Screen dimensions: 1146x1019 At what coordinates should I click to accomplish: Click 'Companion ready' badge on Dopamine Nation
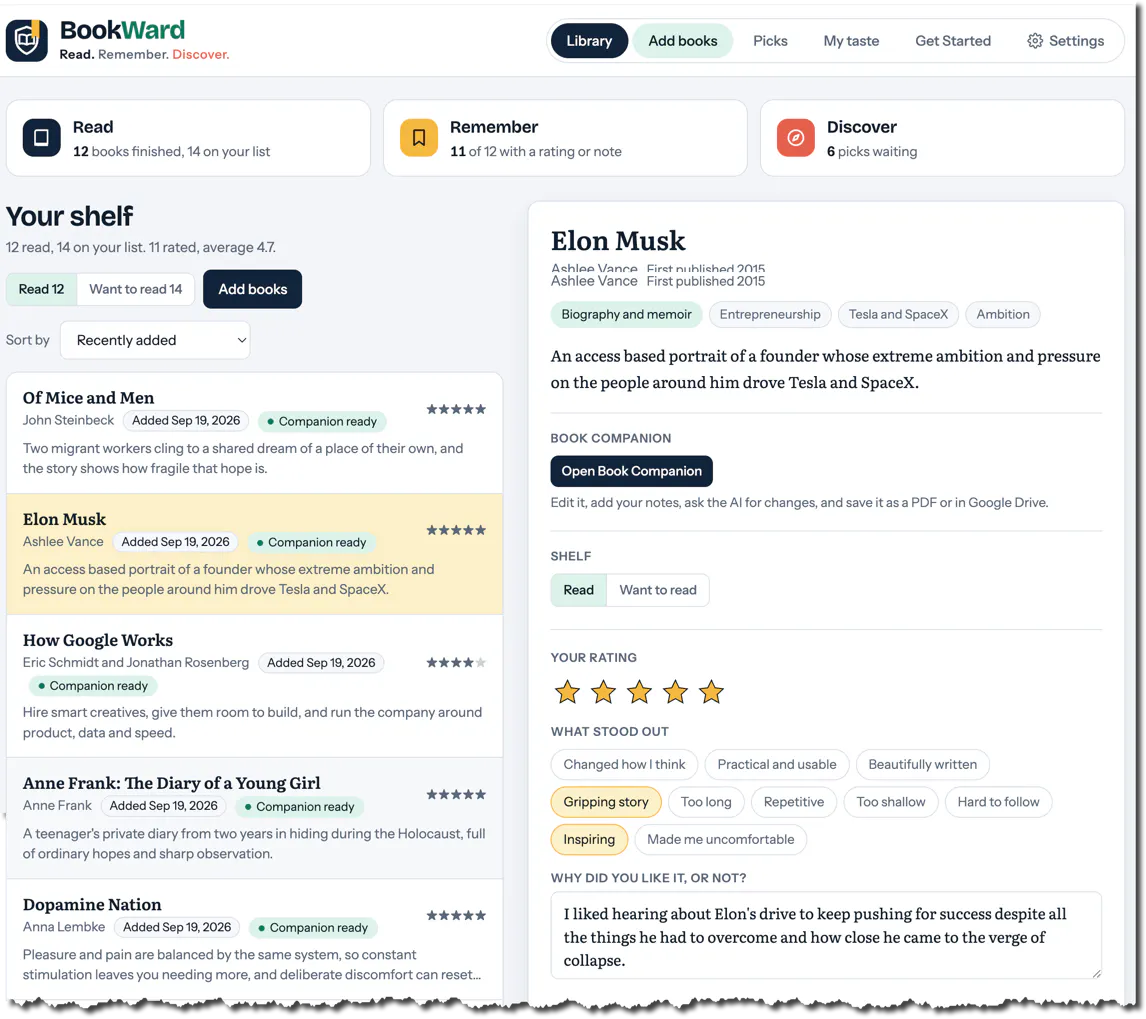313,928
